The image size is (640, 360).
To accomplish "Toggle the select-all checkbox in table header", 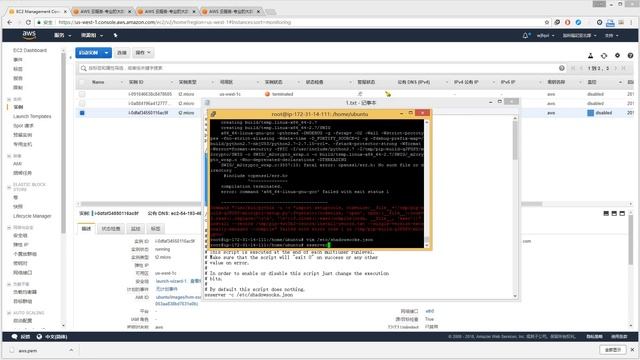I will (82, 82).
